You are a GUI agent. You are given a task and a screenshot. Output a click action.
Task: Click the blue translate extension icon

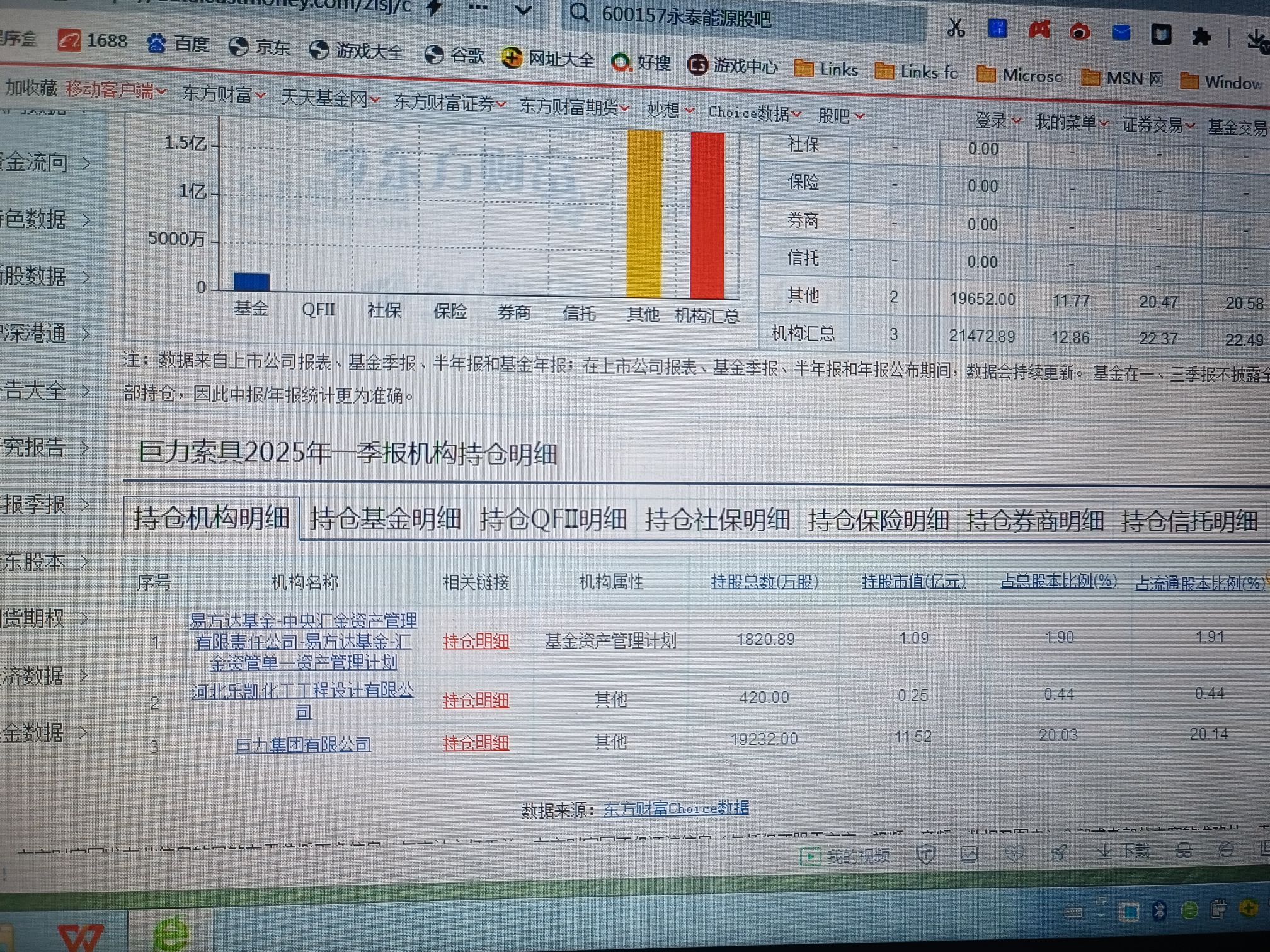pos(997,28)
